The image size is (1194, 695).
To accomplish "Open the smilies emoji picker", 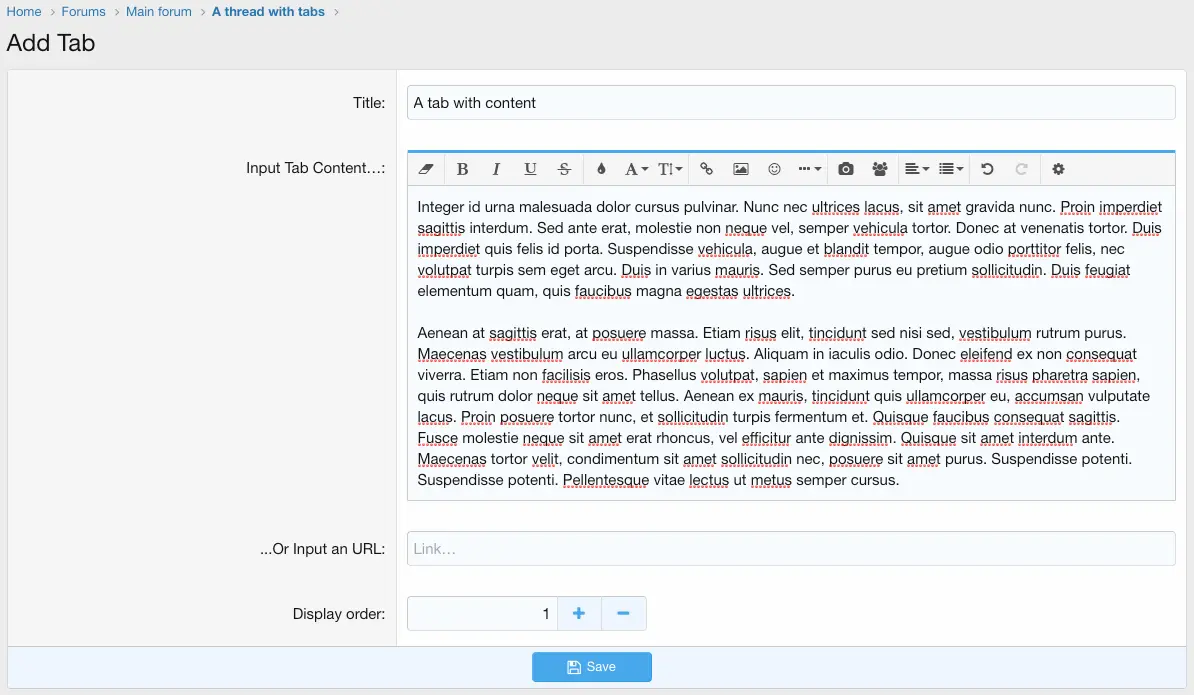I will click(x=774, y=169).
